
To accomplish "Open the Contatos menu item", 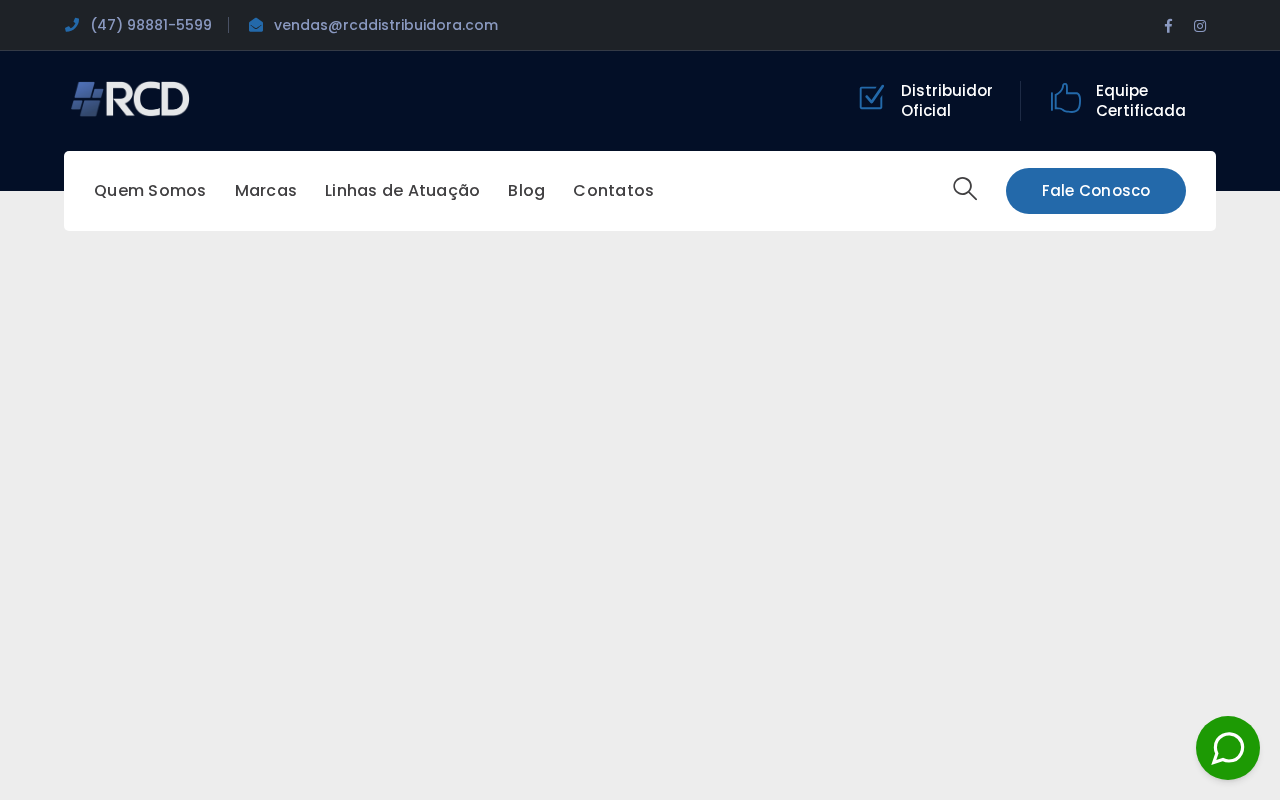I will click(x=613, y=191).
